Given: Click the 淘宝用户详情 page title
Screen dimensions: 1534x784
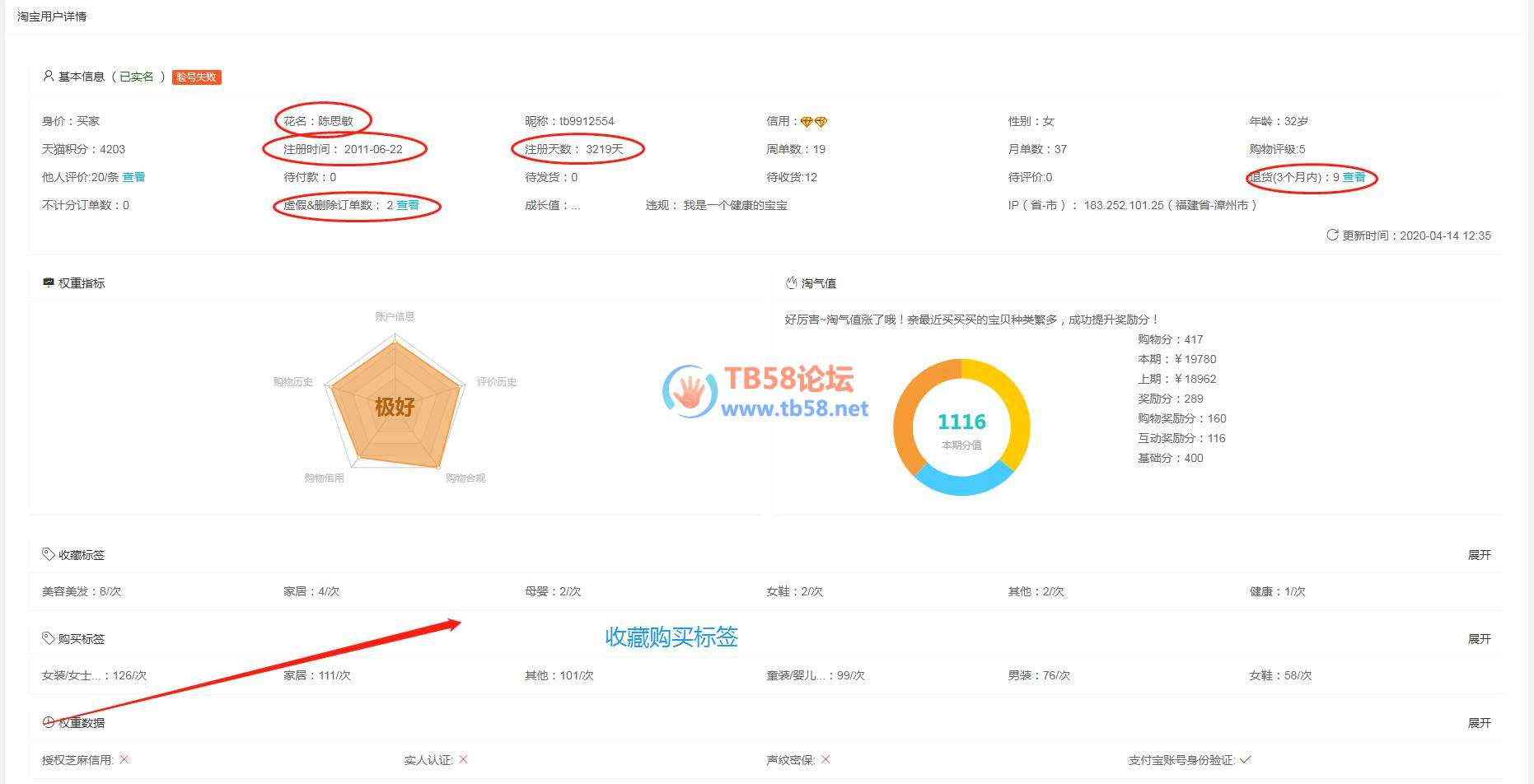Looking at the screenshot, I should [x=52, y=16].
